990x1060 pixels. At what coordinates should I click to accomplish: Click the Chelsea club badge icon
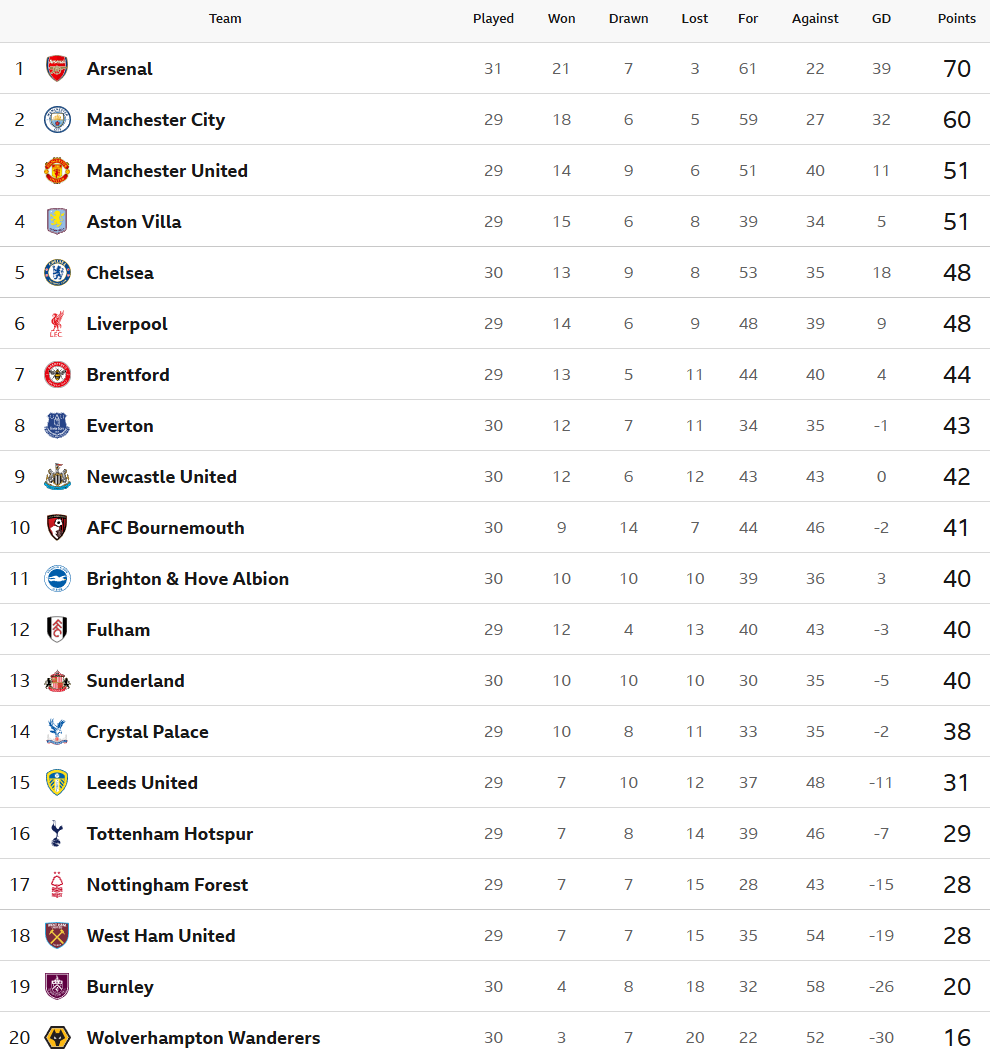[x=57, y=273]
